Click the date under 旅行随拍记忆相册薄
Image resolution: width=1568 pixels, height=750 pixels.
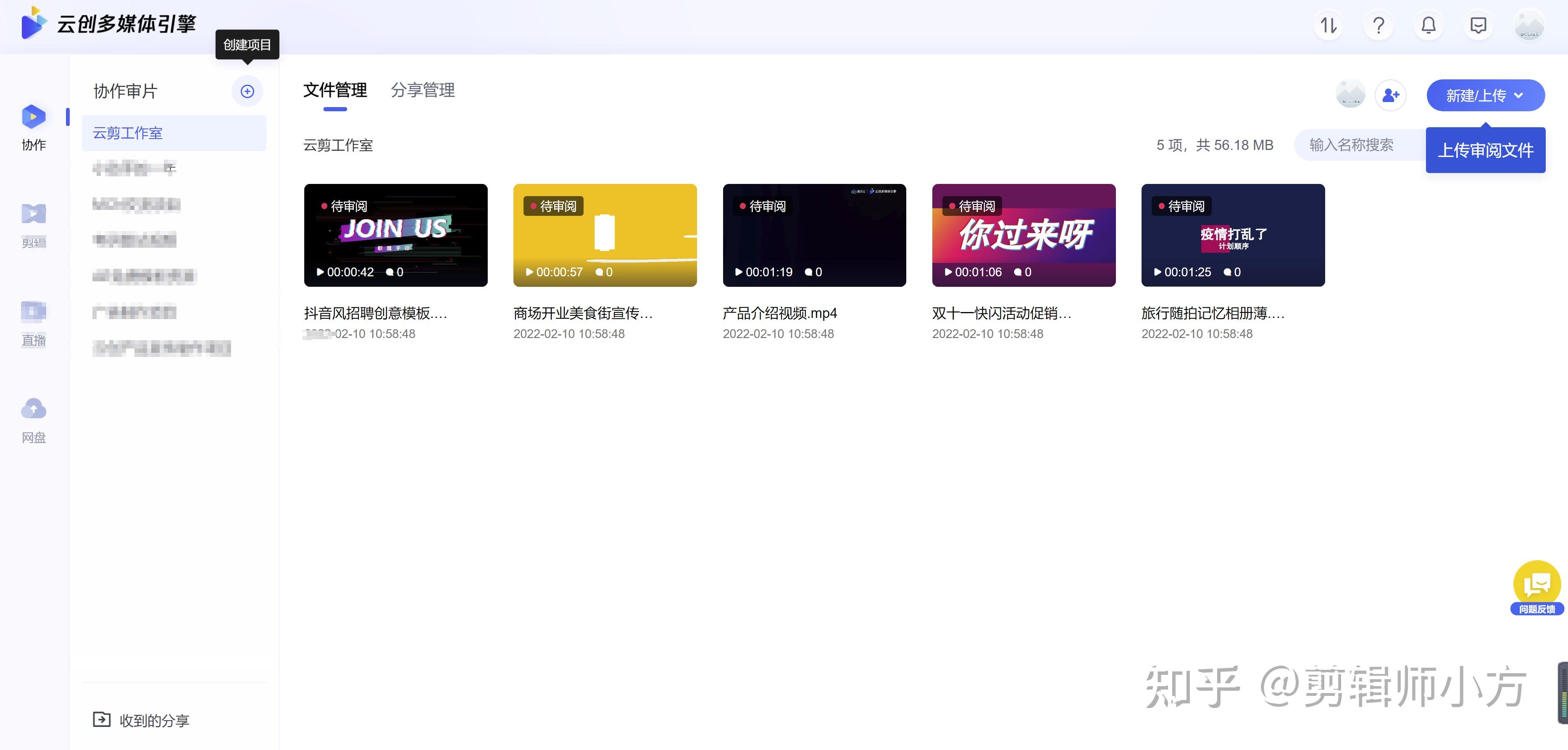[x=1197, y=334]
